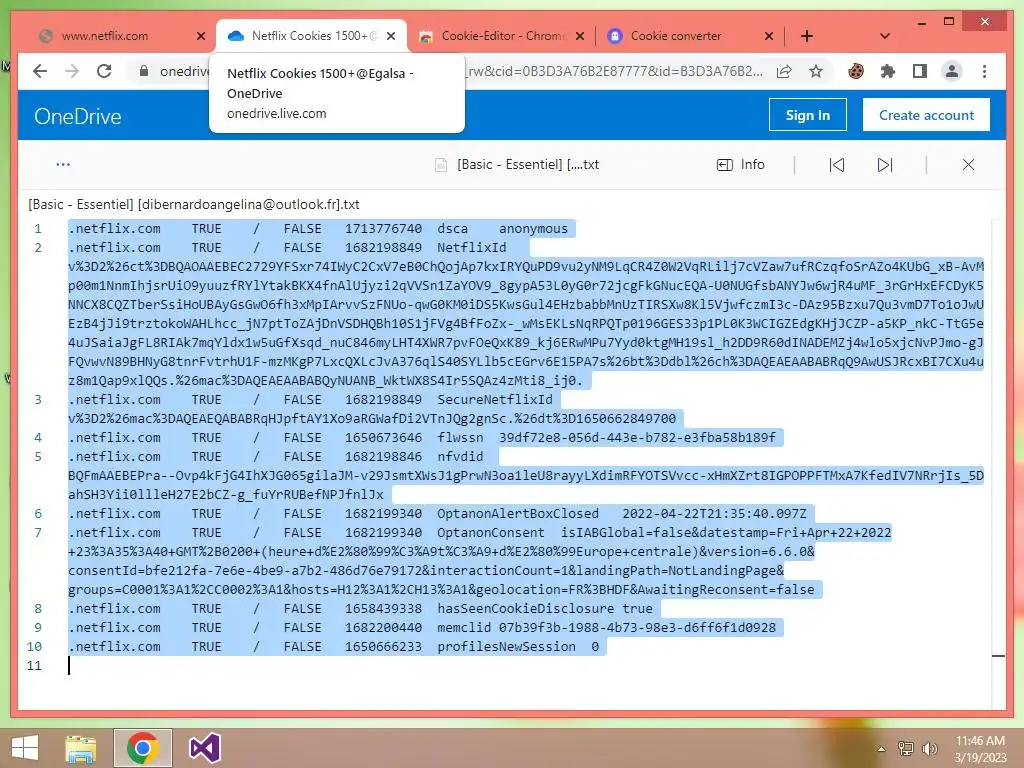Click the Sign In button
Viewport: 1024px width, 768px height.
[x=808, y=115]
